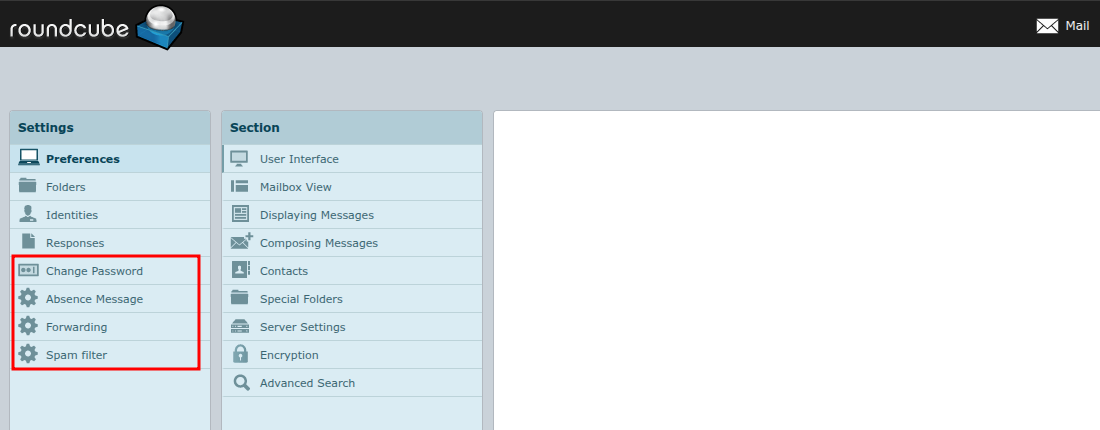
Task: Click the Encryption padlock icon
Action: tap(240, 354)
